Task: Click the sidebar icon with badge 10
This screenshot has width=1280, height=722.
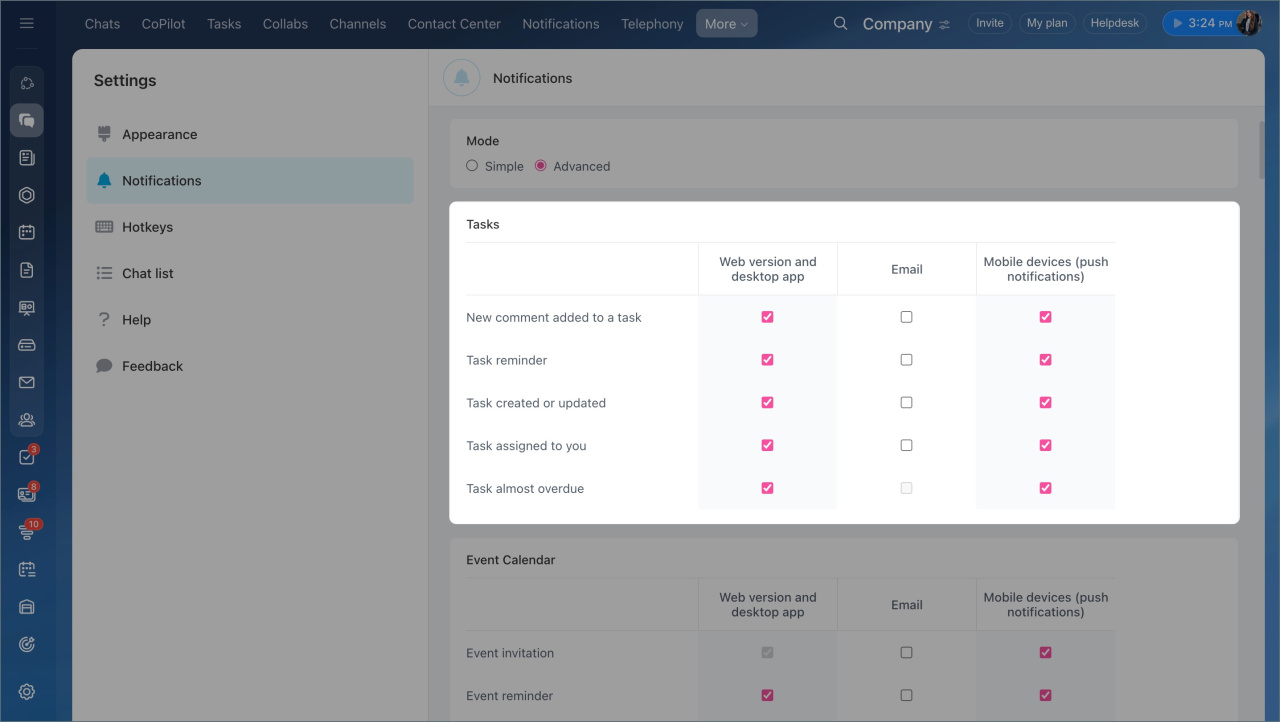Action: point(27,532)
